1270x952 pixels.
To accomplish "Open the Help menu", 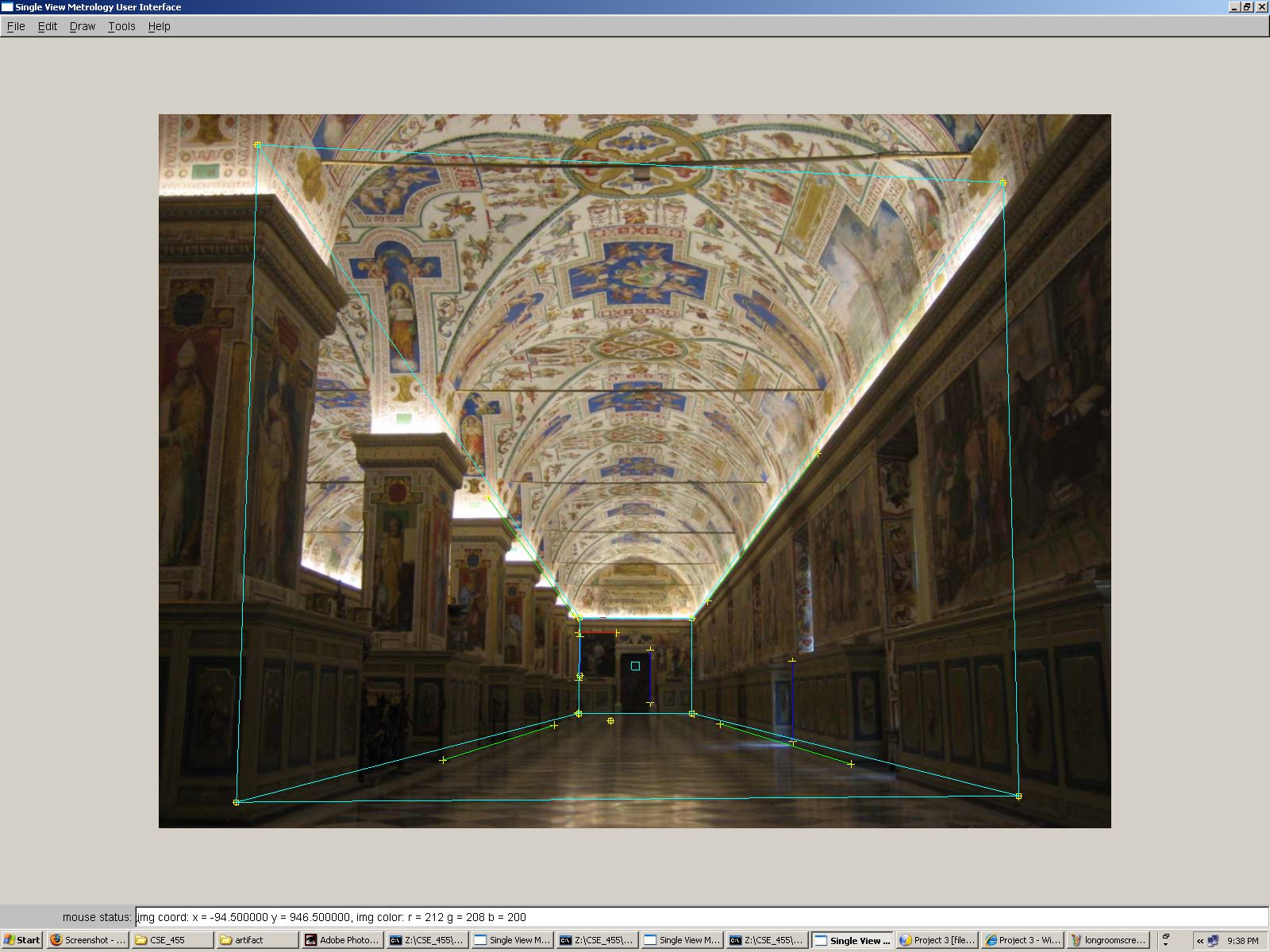I will [159, 26].
